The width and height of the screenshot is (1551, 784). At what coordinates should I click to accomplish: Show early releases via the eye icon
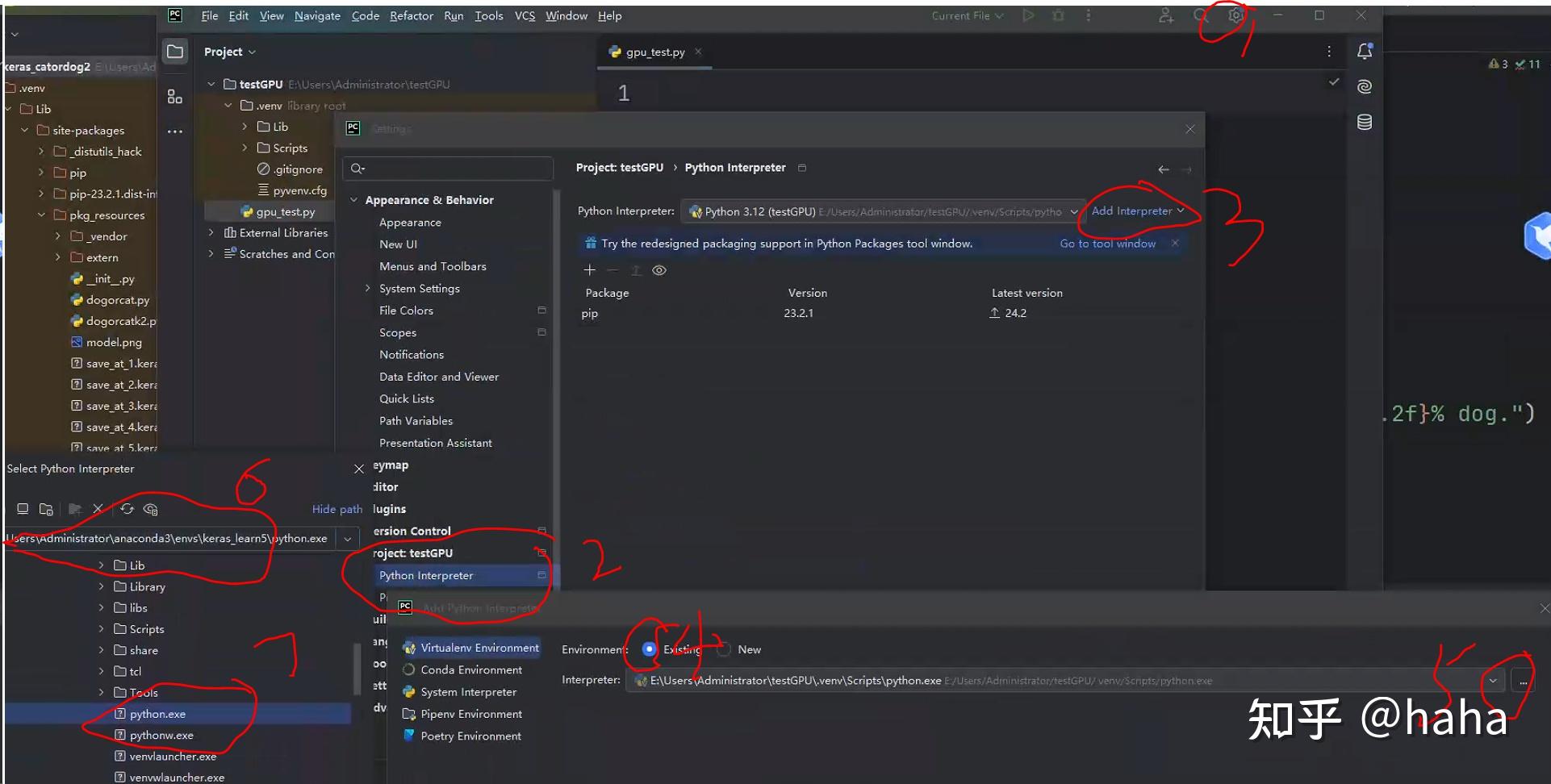[x=659, y=270]
